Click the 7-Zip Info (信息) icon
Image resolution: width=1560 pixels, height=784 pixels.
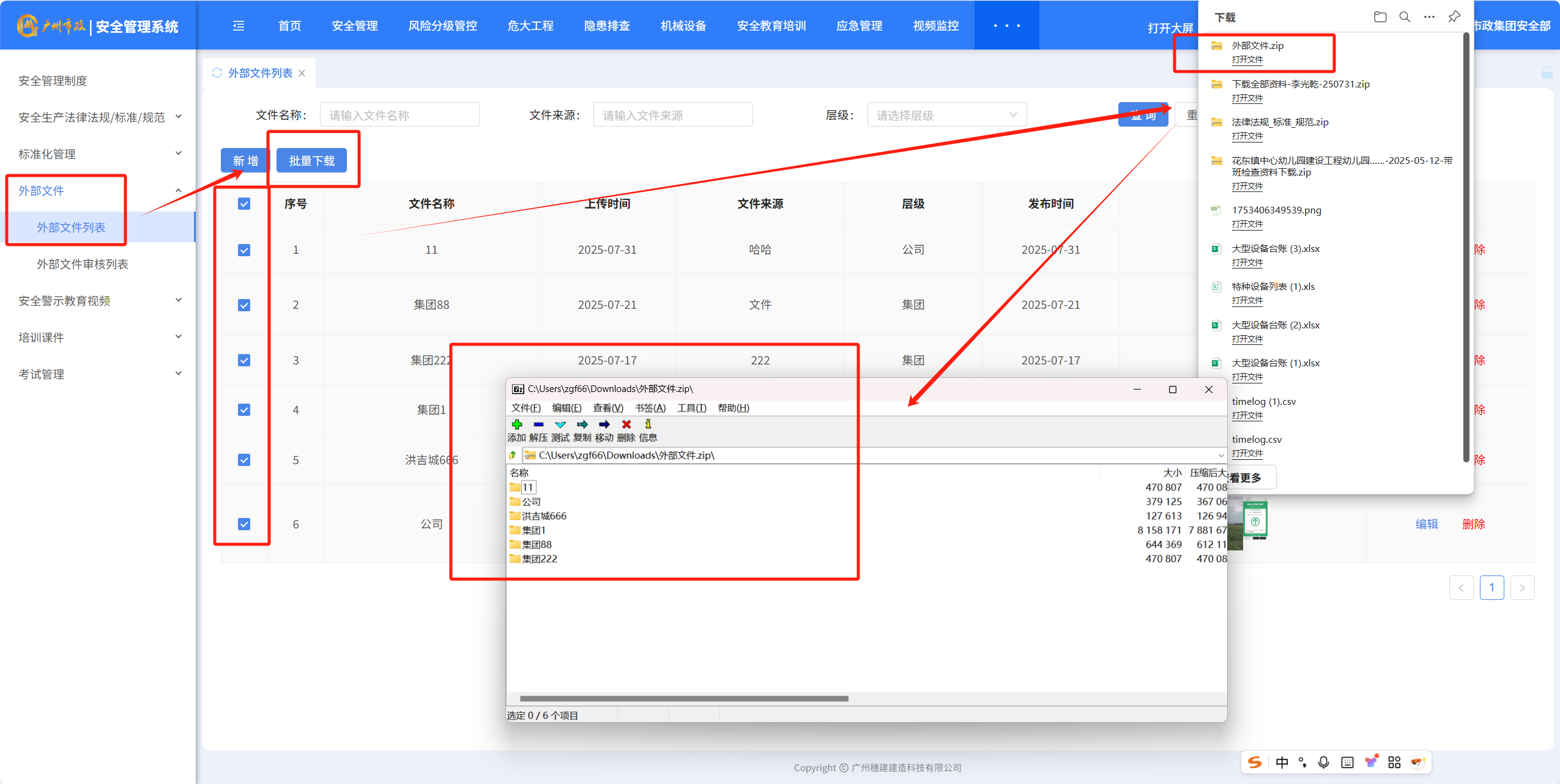[x=648, y=424]
